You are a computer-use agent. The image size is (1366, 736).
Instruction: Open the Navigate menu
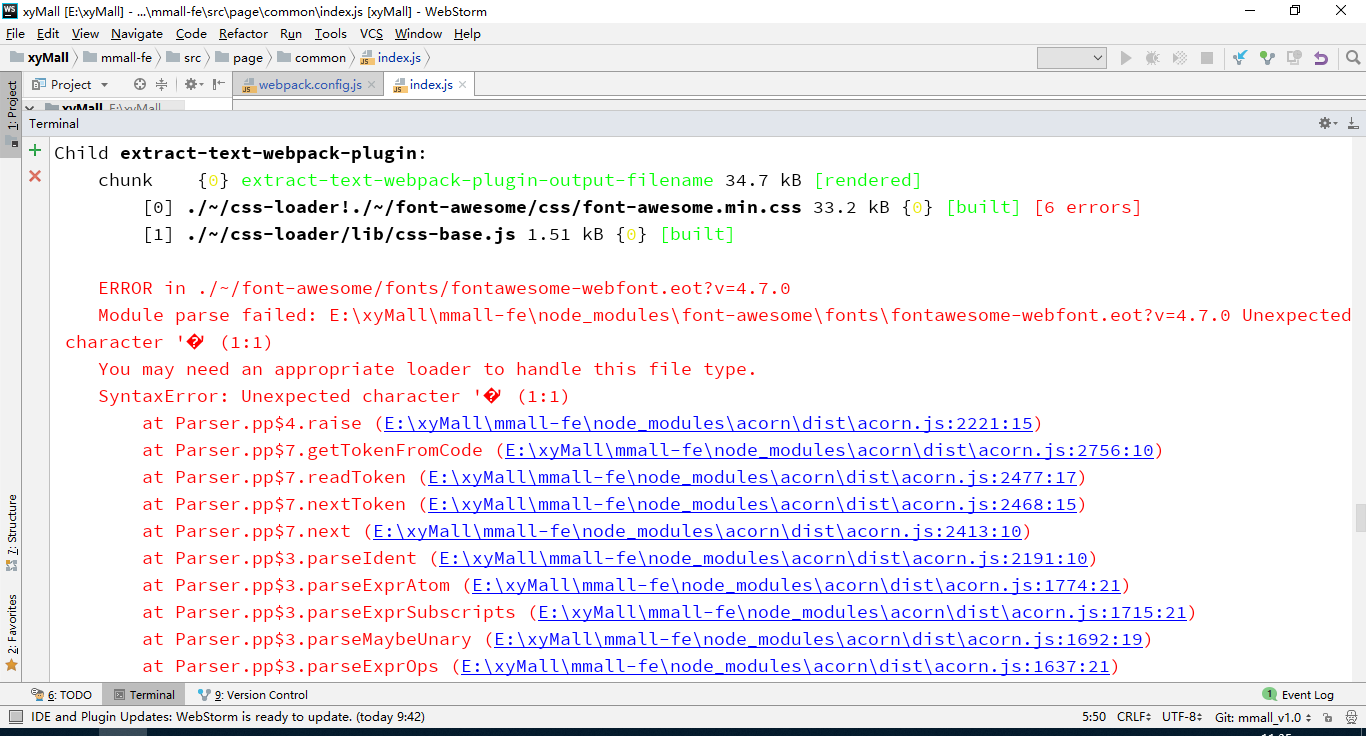[x=137, y=33]
